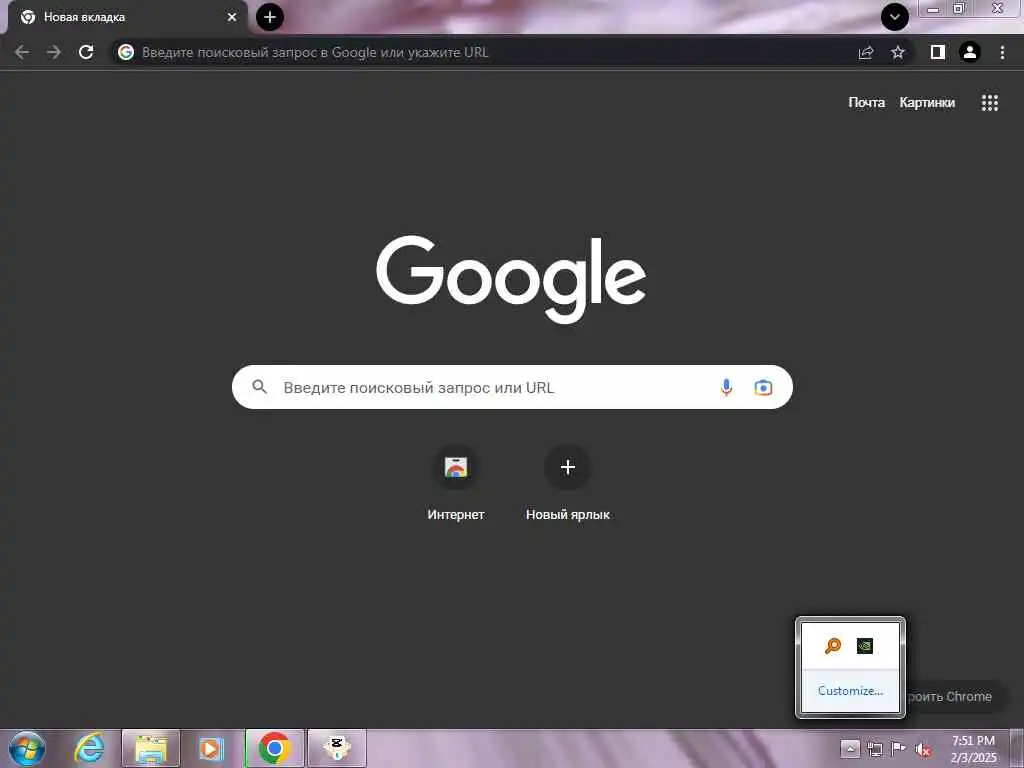
Task: Click the NVIDIA tray icon
Action: 865,646
